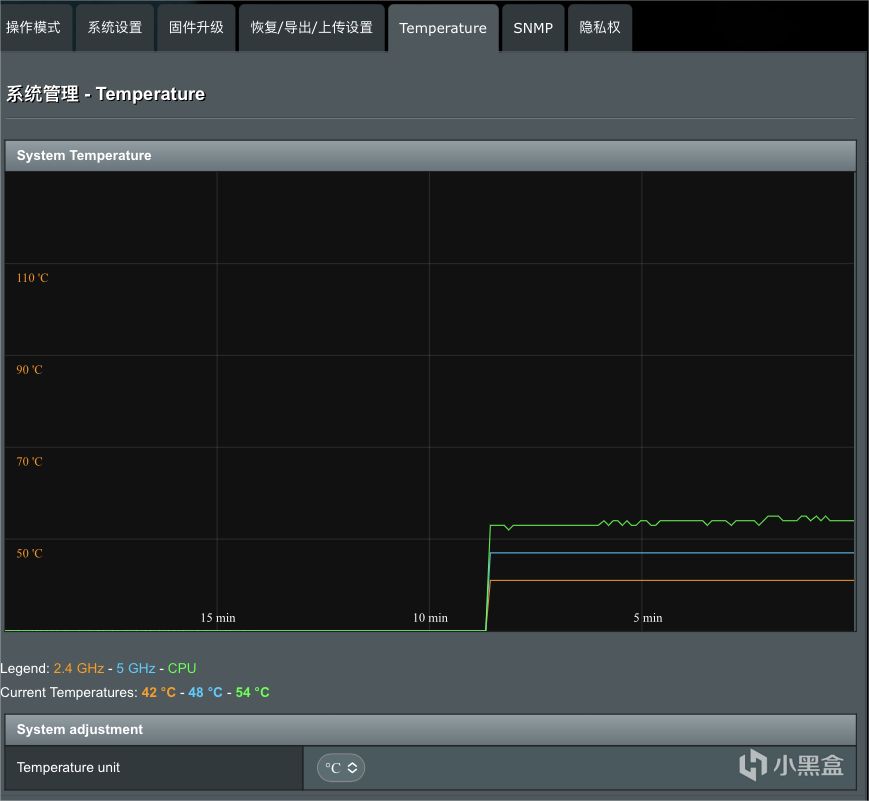Click the 110 °C axis label
Viewport: 869px width, 801px height.
point(32,278)
